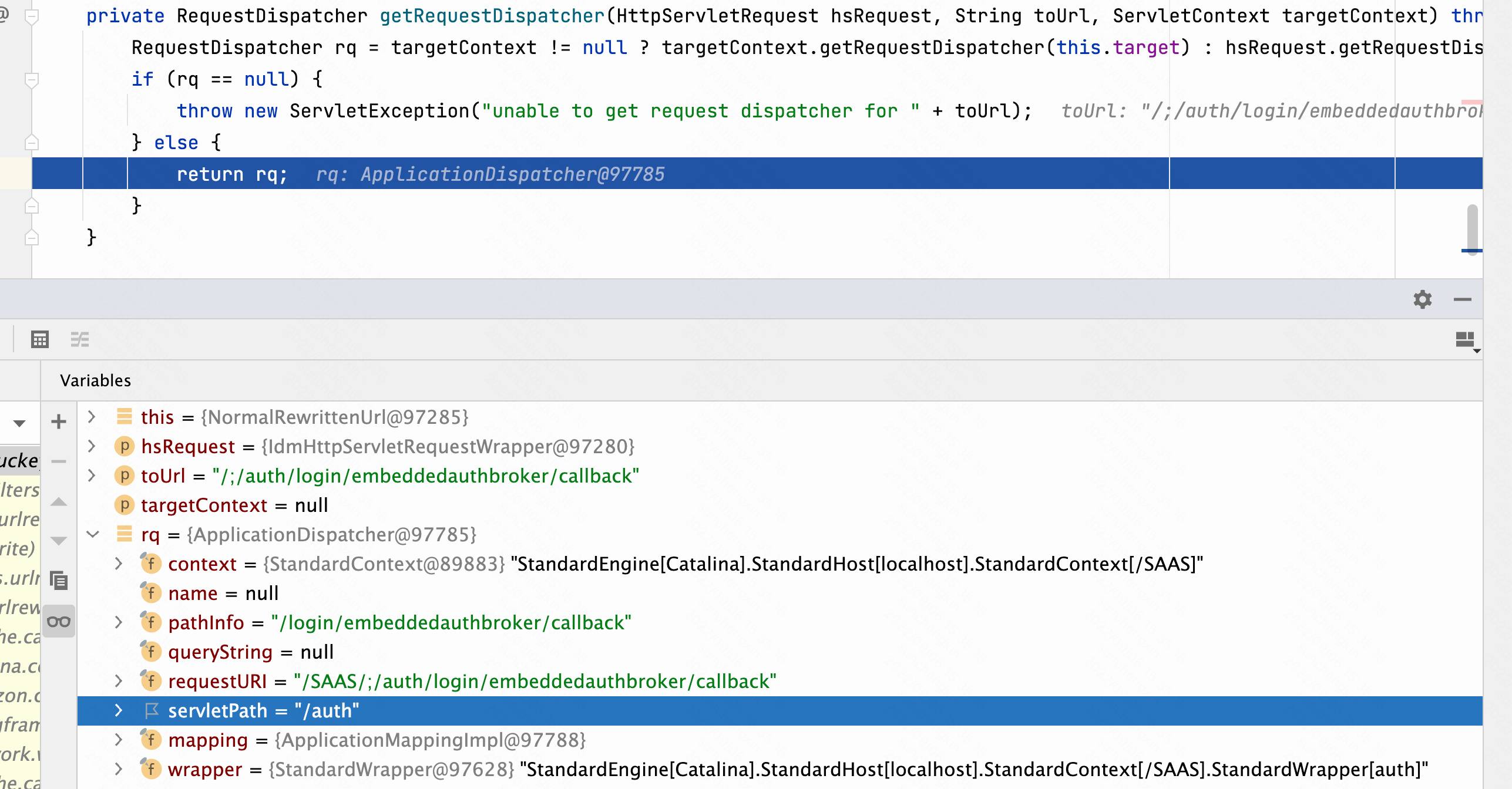Viewport: 1512px width, 789px height.
Task: Click the remove variable watch minus icon
Action: [x=57, y=461]
